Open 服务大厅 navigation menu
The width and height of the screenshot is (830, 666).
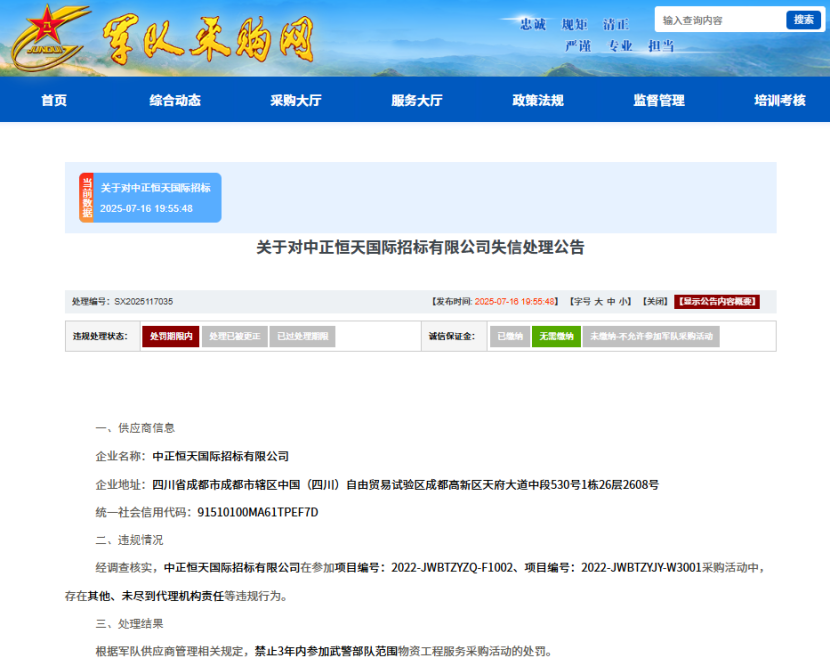416,100
